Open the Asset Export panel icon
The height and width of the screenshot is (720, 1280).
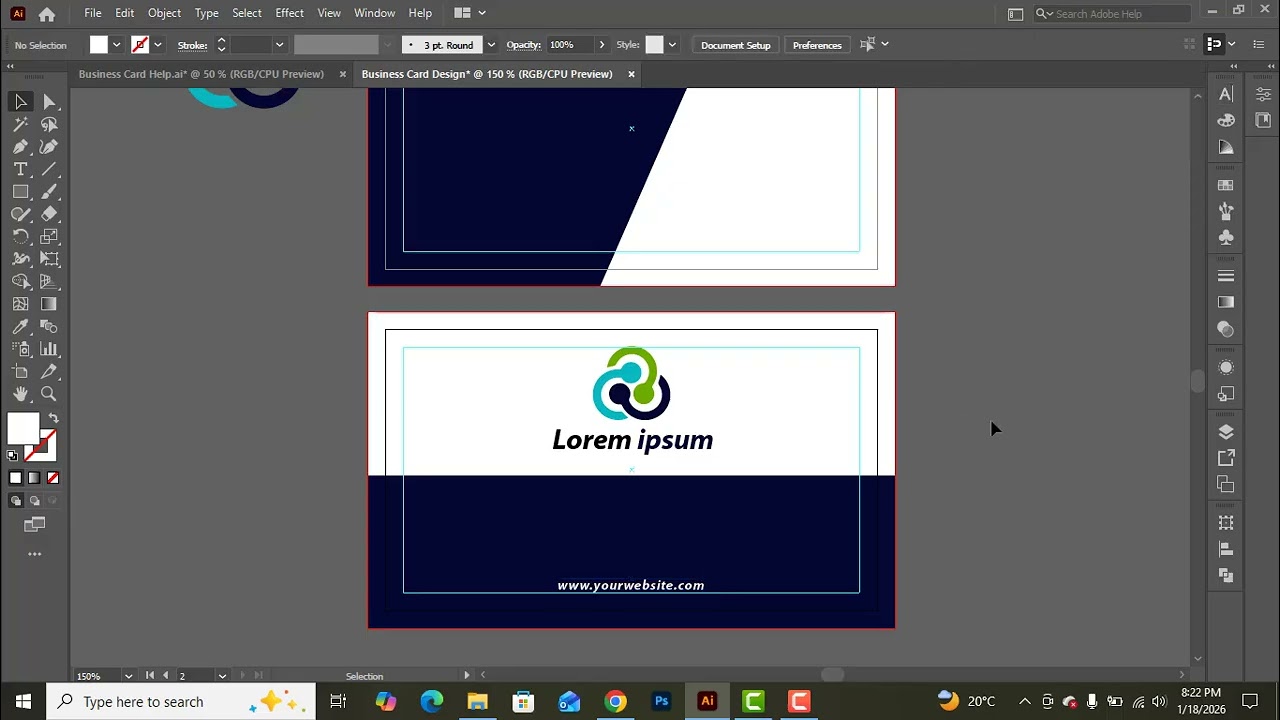click(x=1226, y=458)
